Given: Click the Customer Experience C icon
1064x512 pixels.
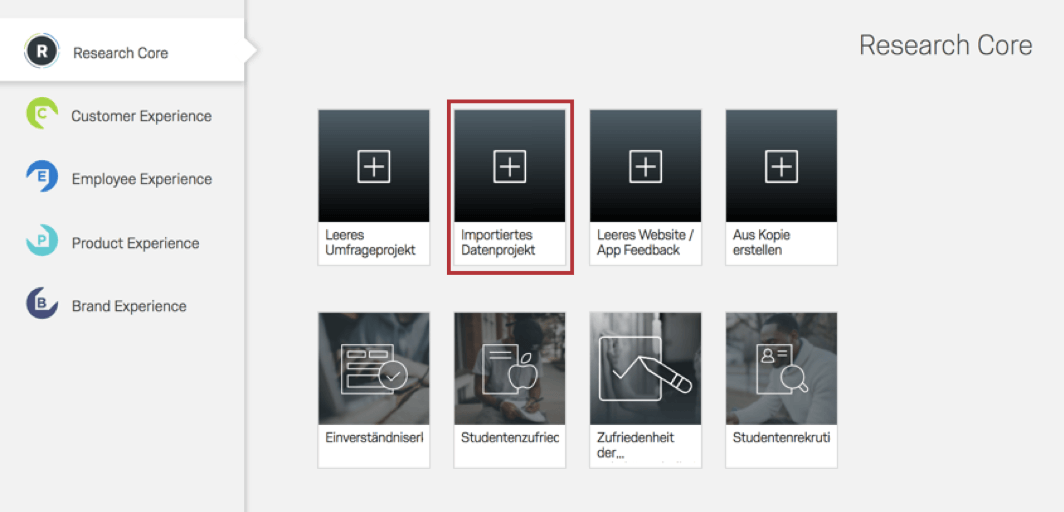Looking at the screenshot, I should tap(41, 113).
